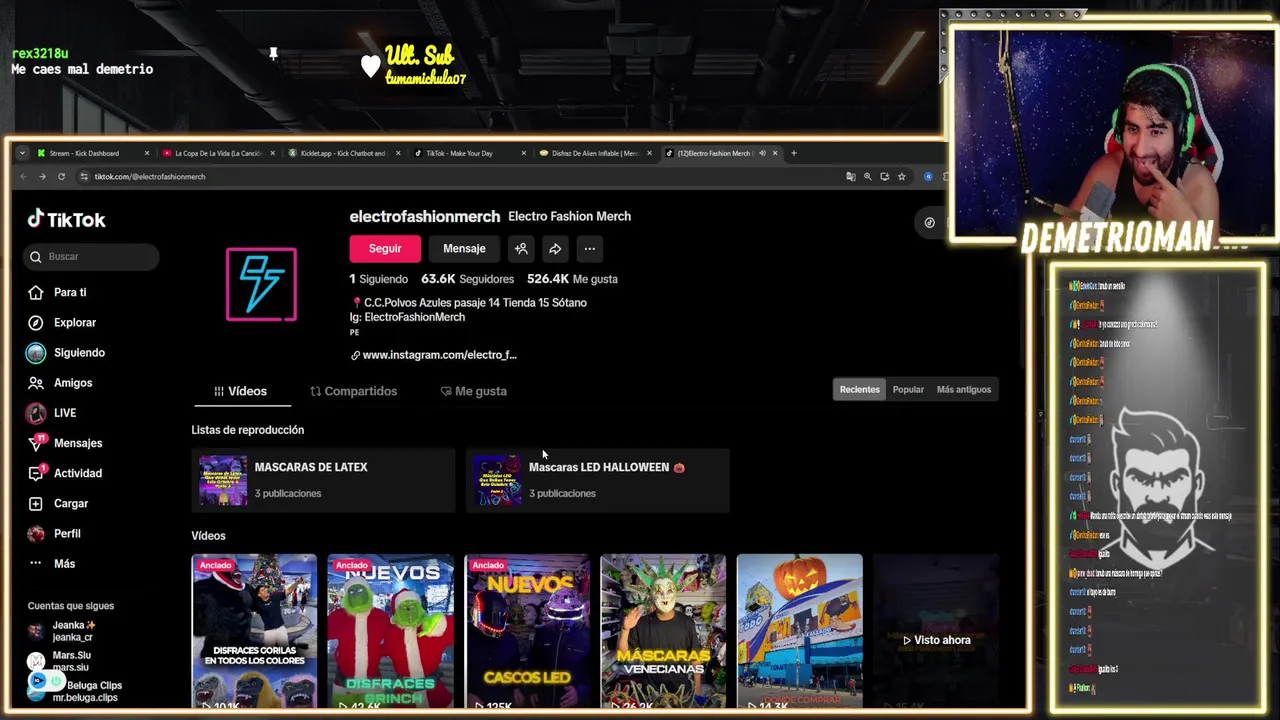The height and width of the screenshot is (720, 1280).
Task: Click the Visto ahora video
Action: [x=936, y=632]
